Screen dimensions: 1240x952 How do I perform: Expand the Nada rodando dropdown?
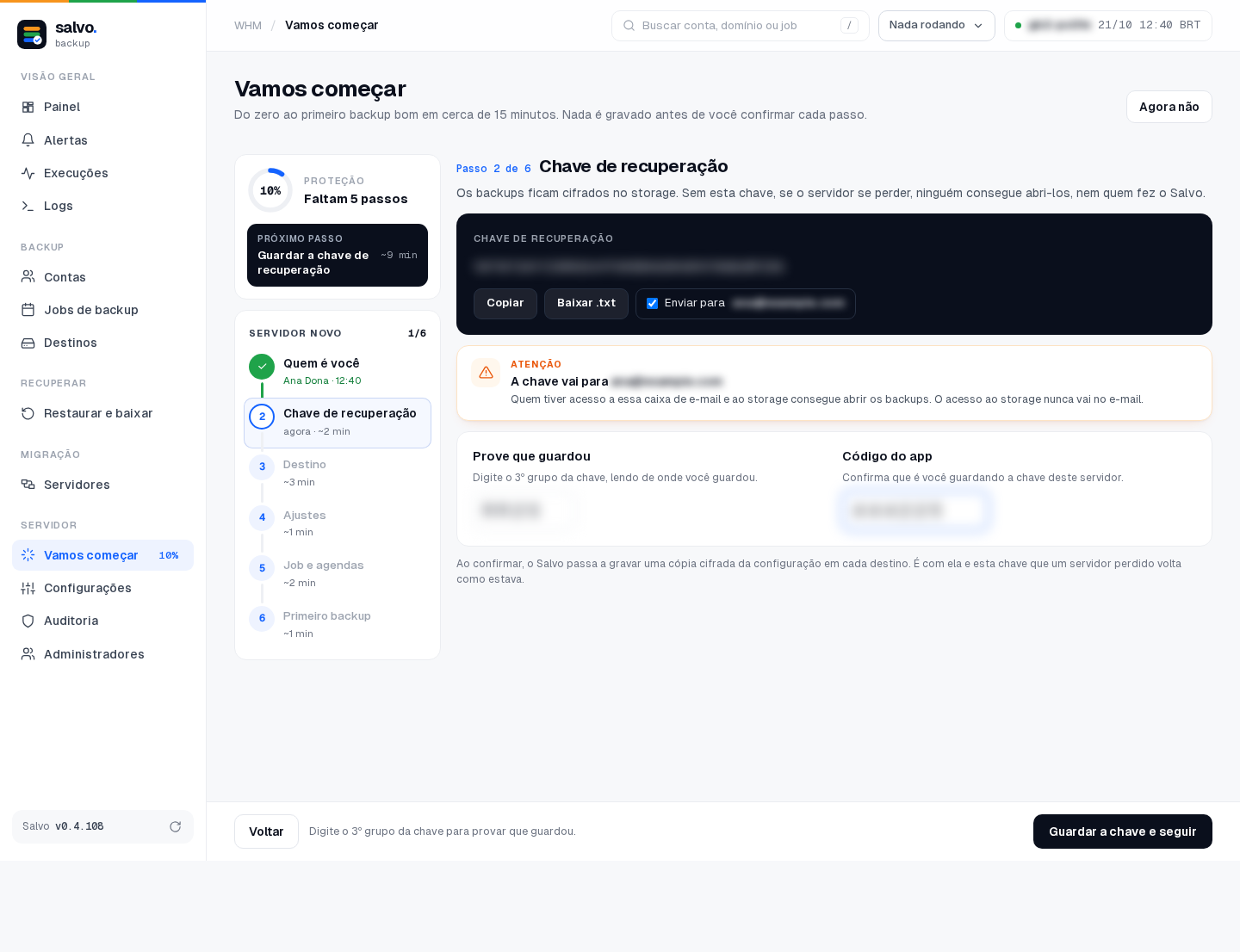coord(936,25)
